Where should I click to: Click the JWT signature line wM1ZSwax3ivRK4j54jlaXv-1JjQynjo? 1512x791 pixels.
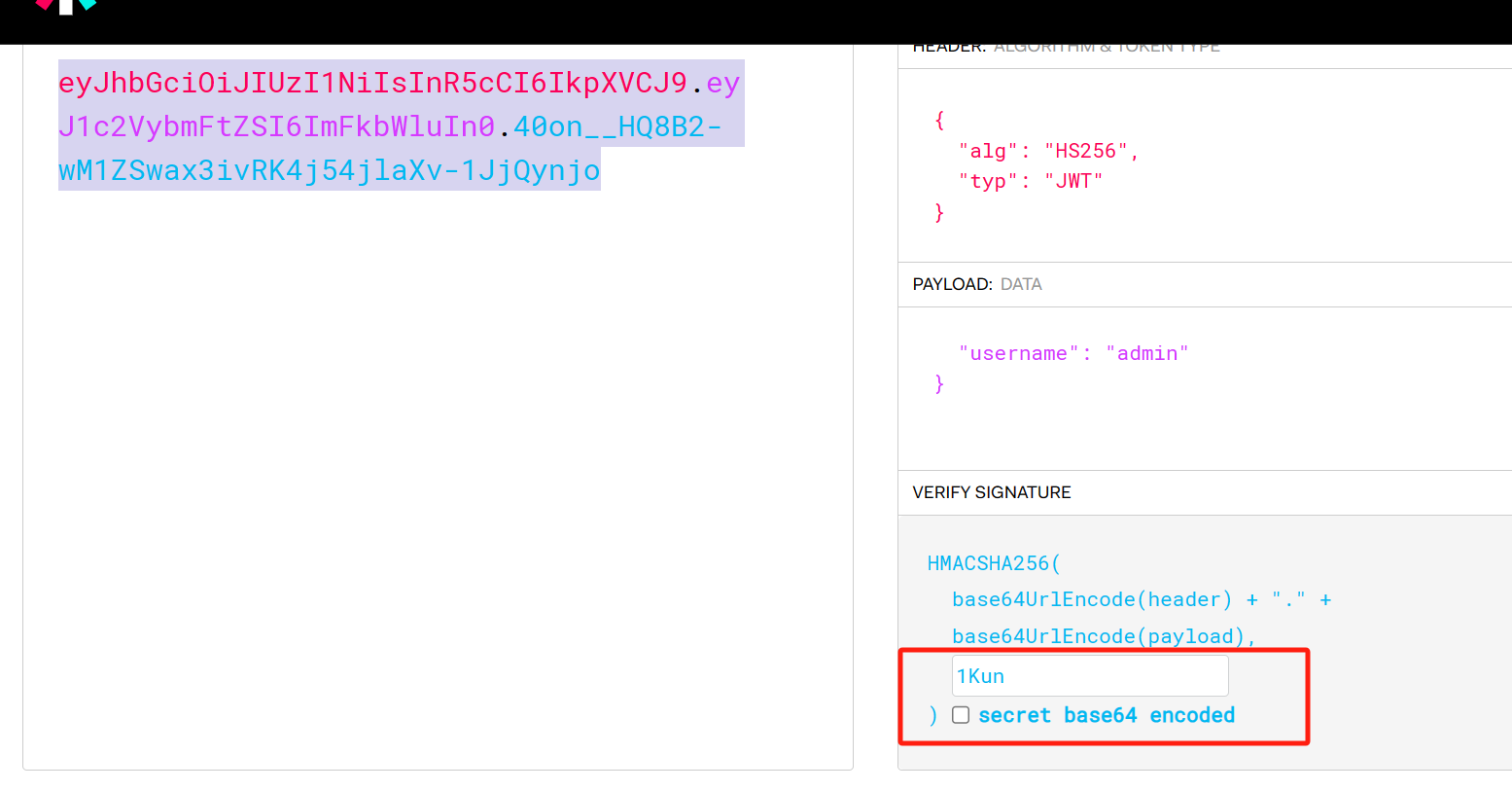[330, 170]
